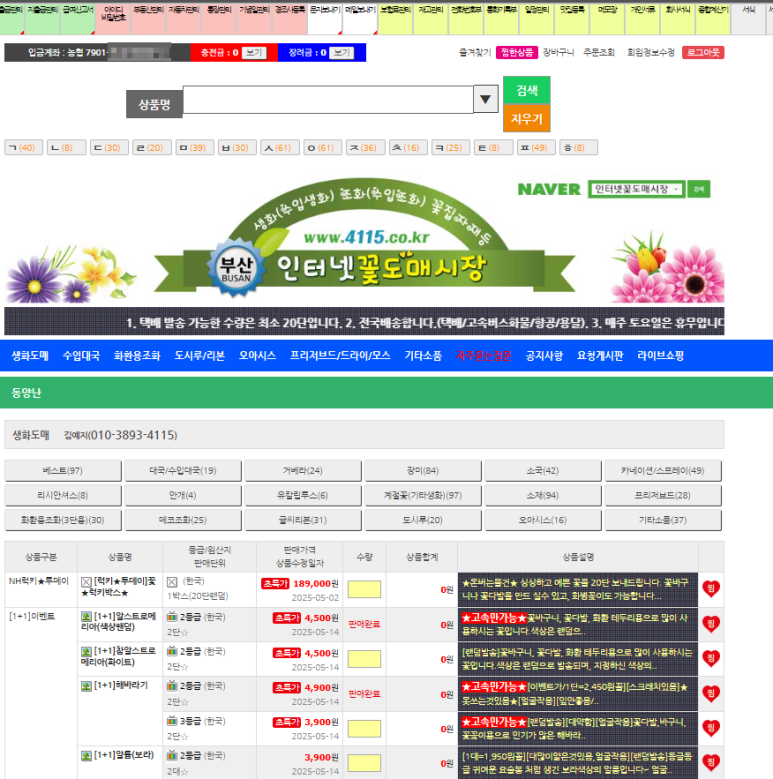Viewport: 773px width, 779px height.
Task: Open the product photo icon beside [1+1]알륨(보라)
Action: (86, 756)
